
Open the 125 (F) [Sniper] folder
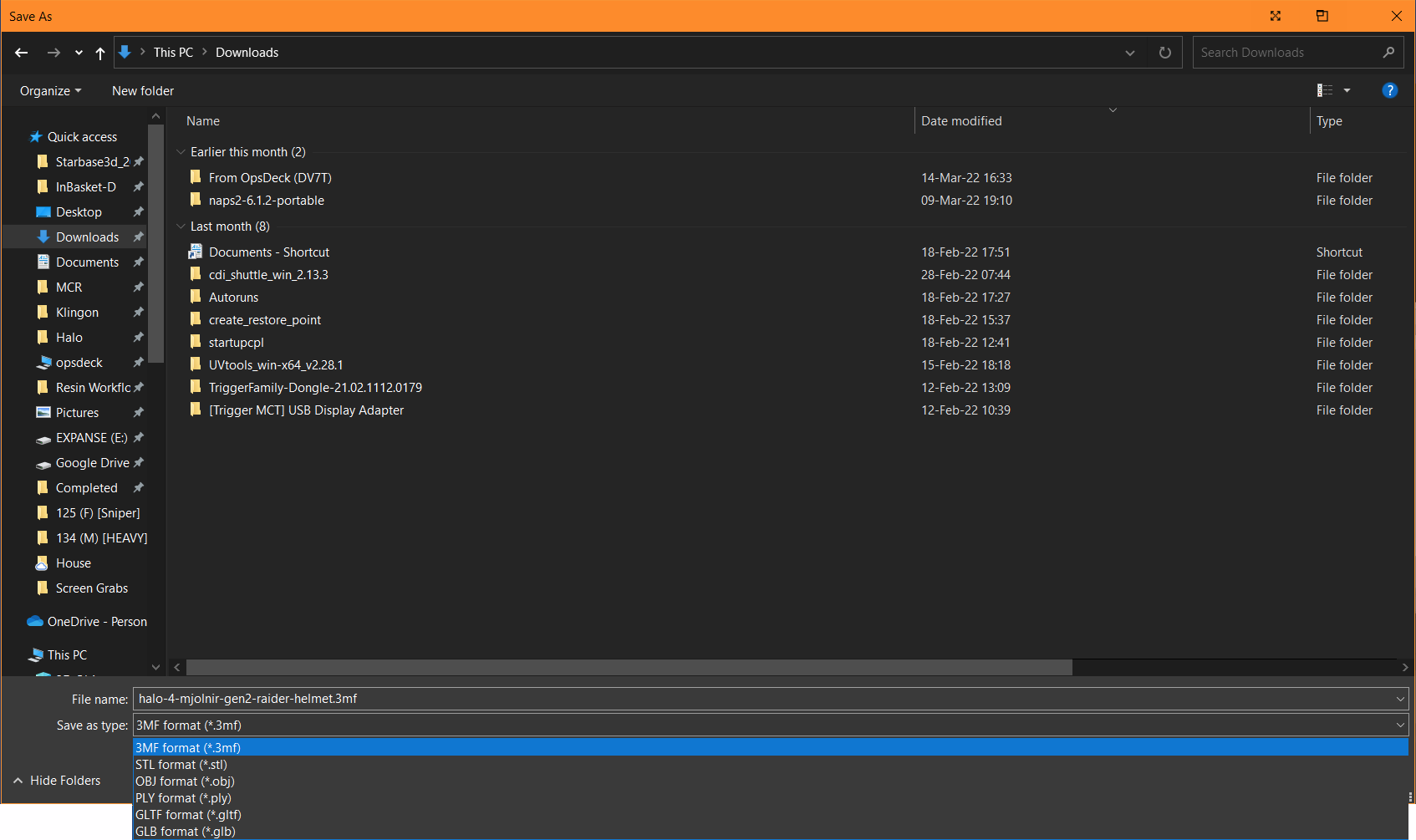click(x=98, y=513)
